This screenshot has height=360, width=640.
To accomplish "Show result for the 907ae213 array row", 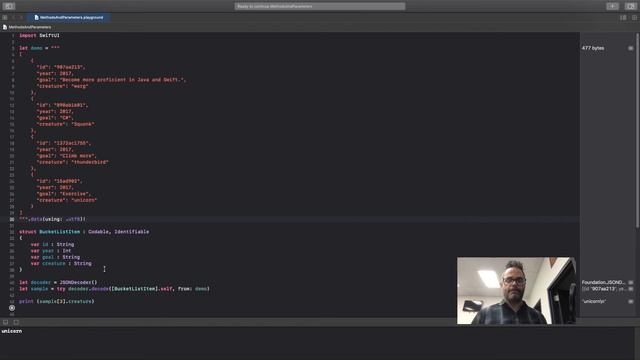I will [631, 289].
